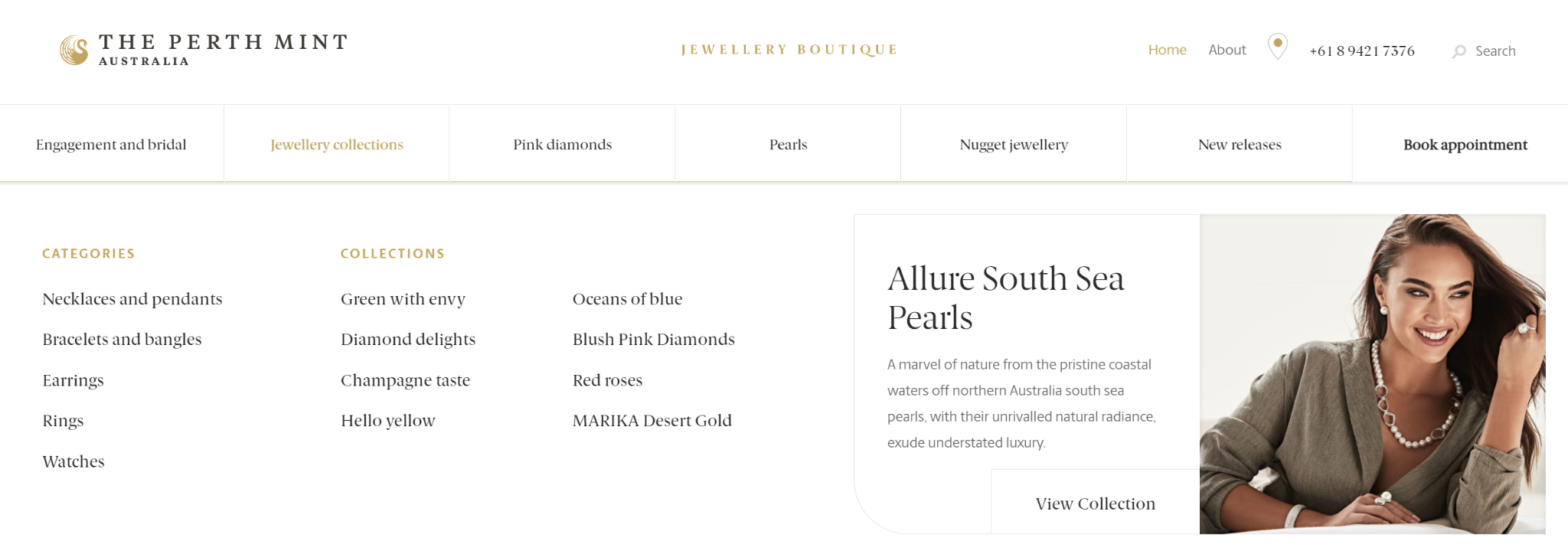This screenshot has height=560, width=1568.
Task: Open MARIKA Desert Gold collection
Action: click(x=652, y=421)
